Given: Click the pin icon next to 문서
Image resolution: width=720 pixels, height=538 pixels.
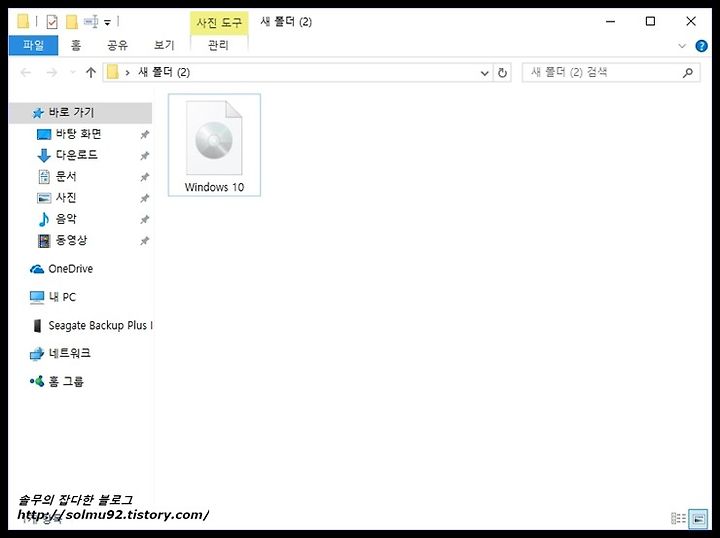Looking at the screenshot, I should coord(145,177).
